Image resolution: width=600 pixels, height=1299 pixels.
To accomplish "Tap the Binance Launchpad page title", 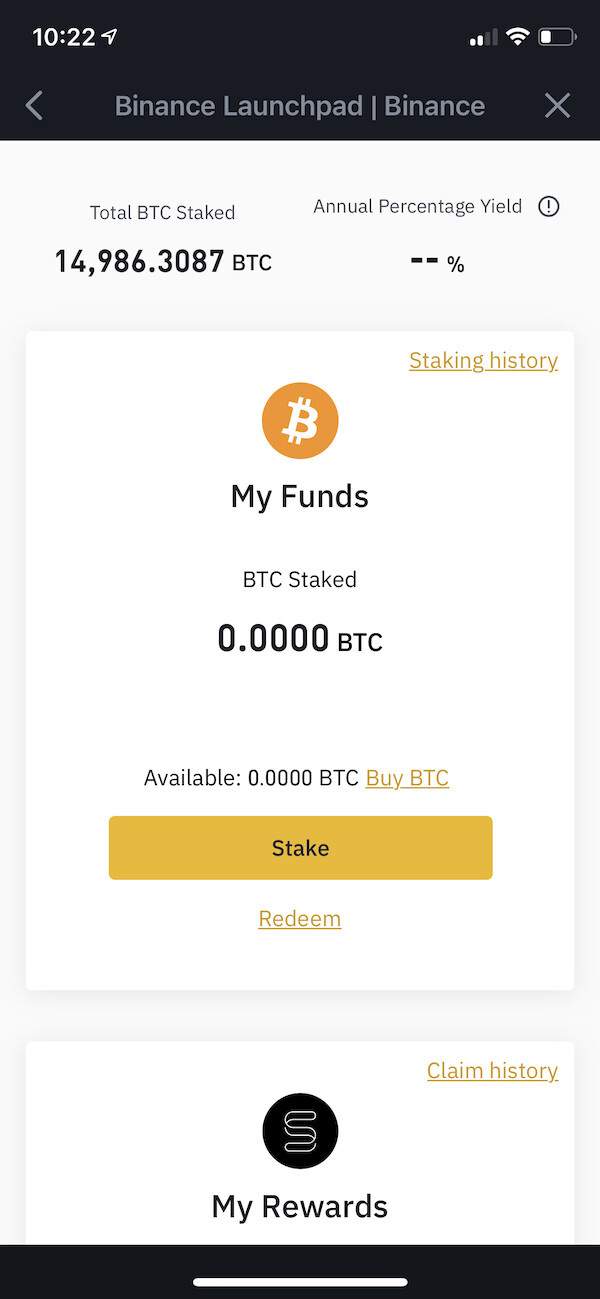I will coord(300,106).
